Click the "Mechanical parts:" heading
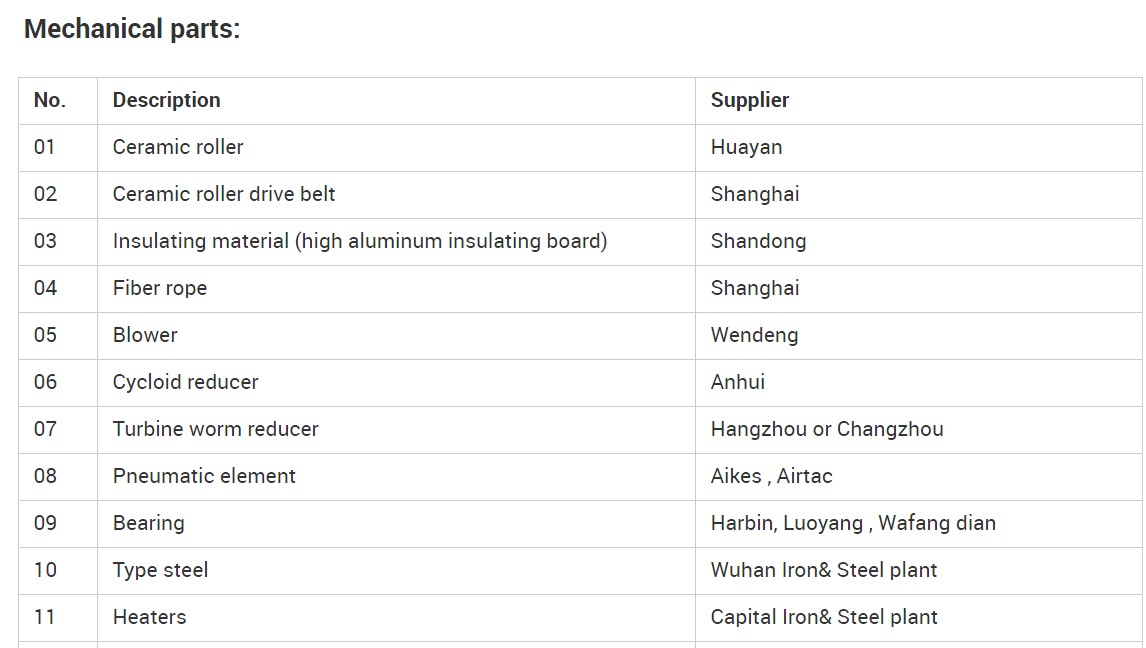Viewport: 1146px width, 648px height. click(132, 30)
